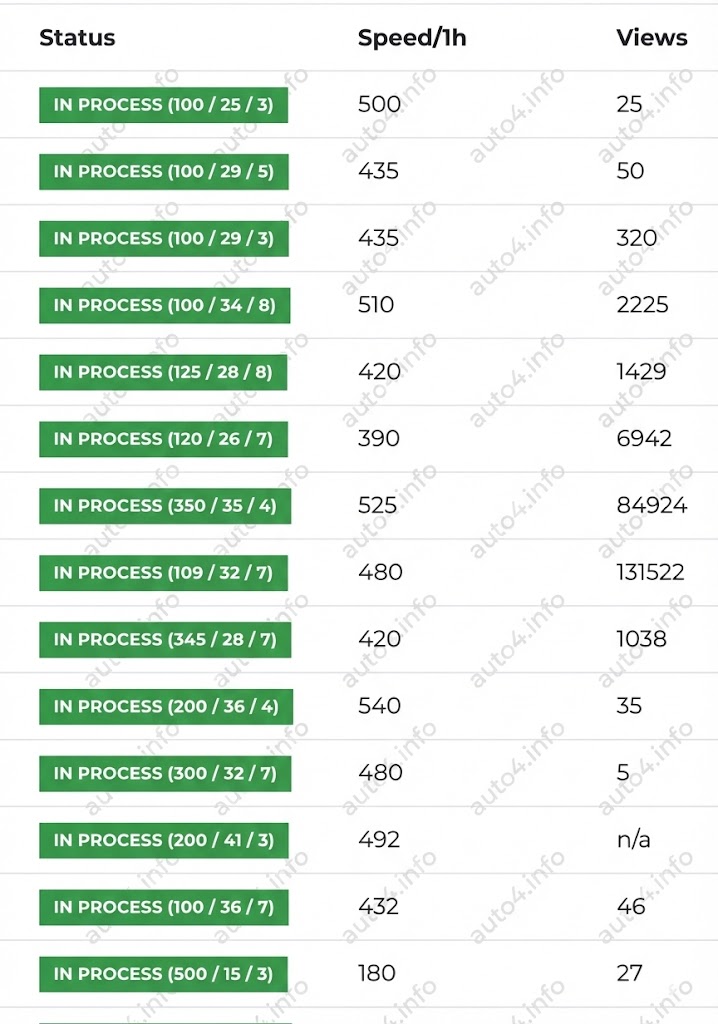Open the IN PROCESS (100 / 25 / 3) badge
718x1024 pixels.
[x=163, y=104]
